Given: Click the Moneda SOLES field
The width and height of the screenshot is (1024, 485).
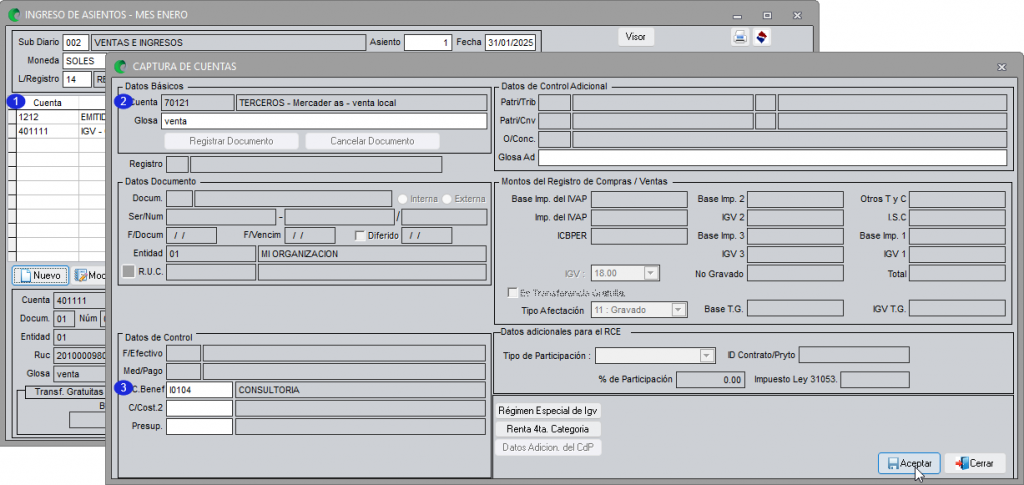Looking at the screenshot, I should click(85, 61).
